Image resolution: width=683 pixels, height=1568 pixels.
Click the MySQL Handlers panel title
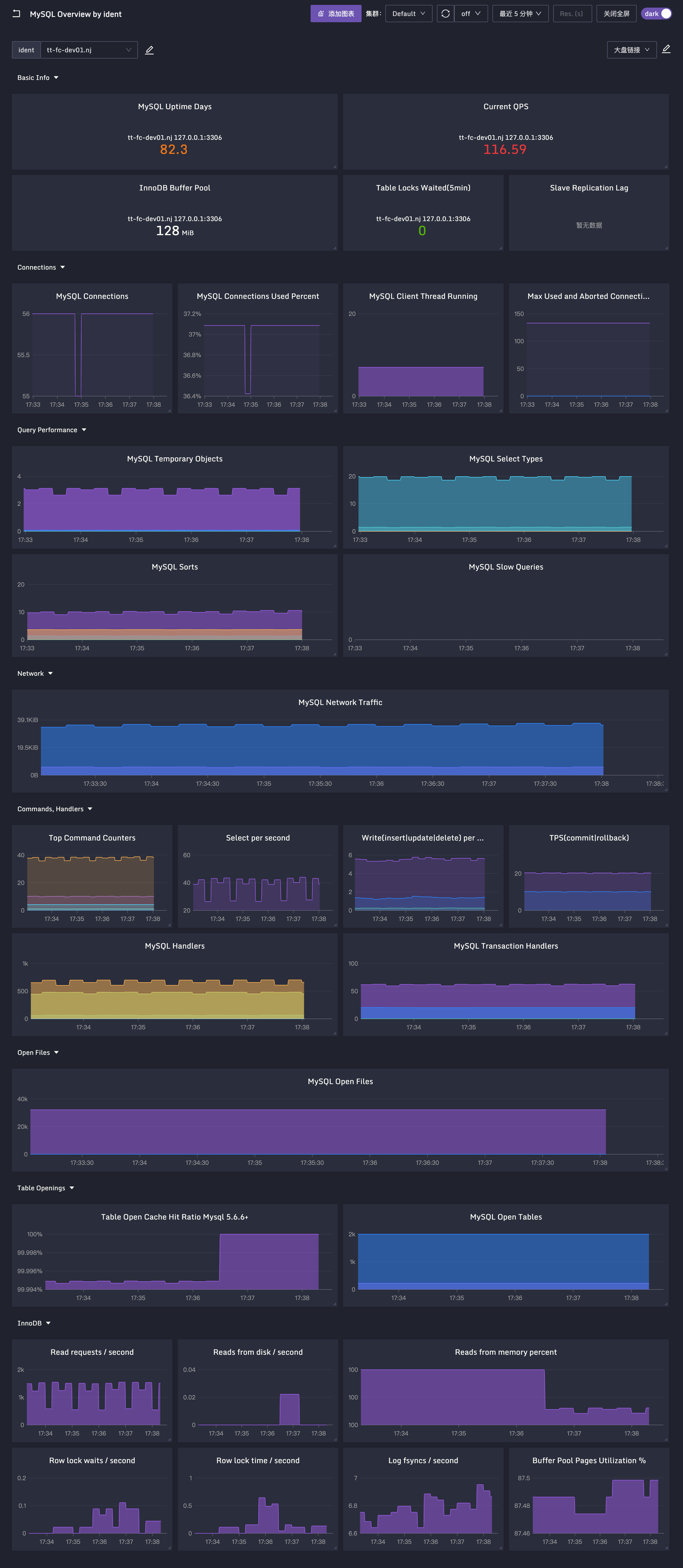[175, 946]
